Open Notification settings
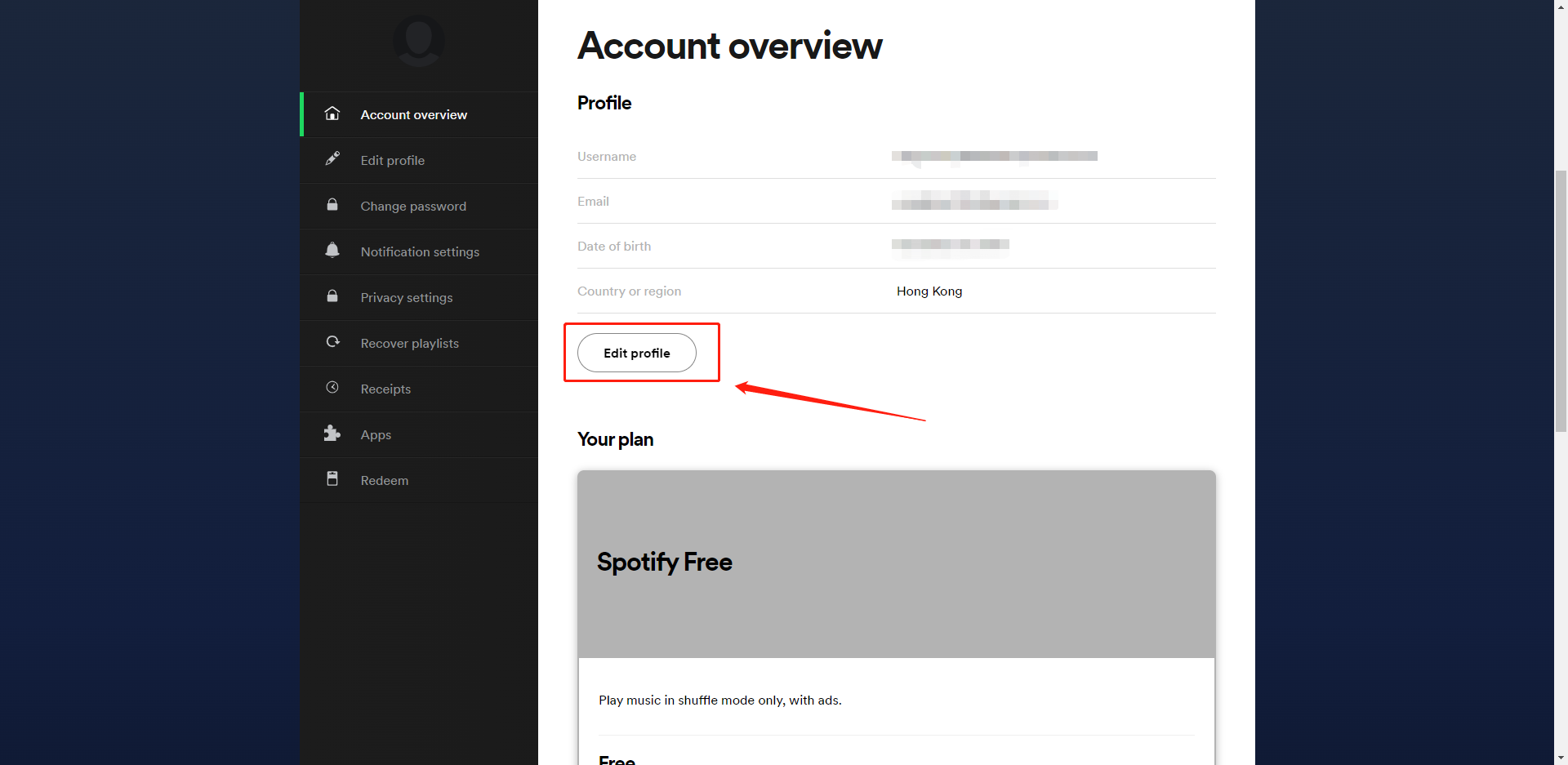The image size is (1568, 765). pyautogui.click(x=419, y=251)
